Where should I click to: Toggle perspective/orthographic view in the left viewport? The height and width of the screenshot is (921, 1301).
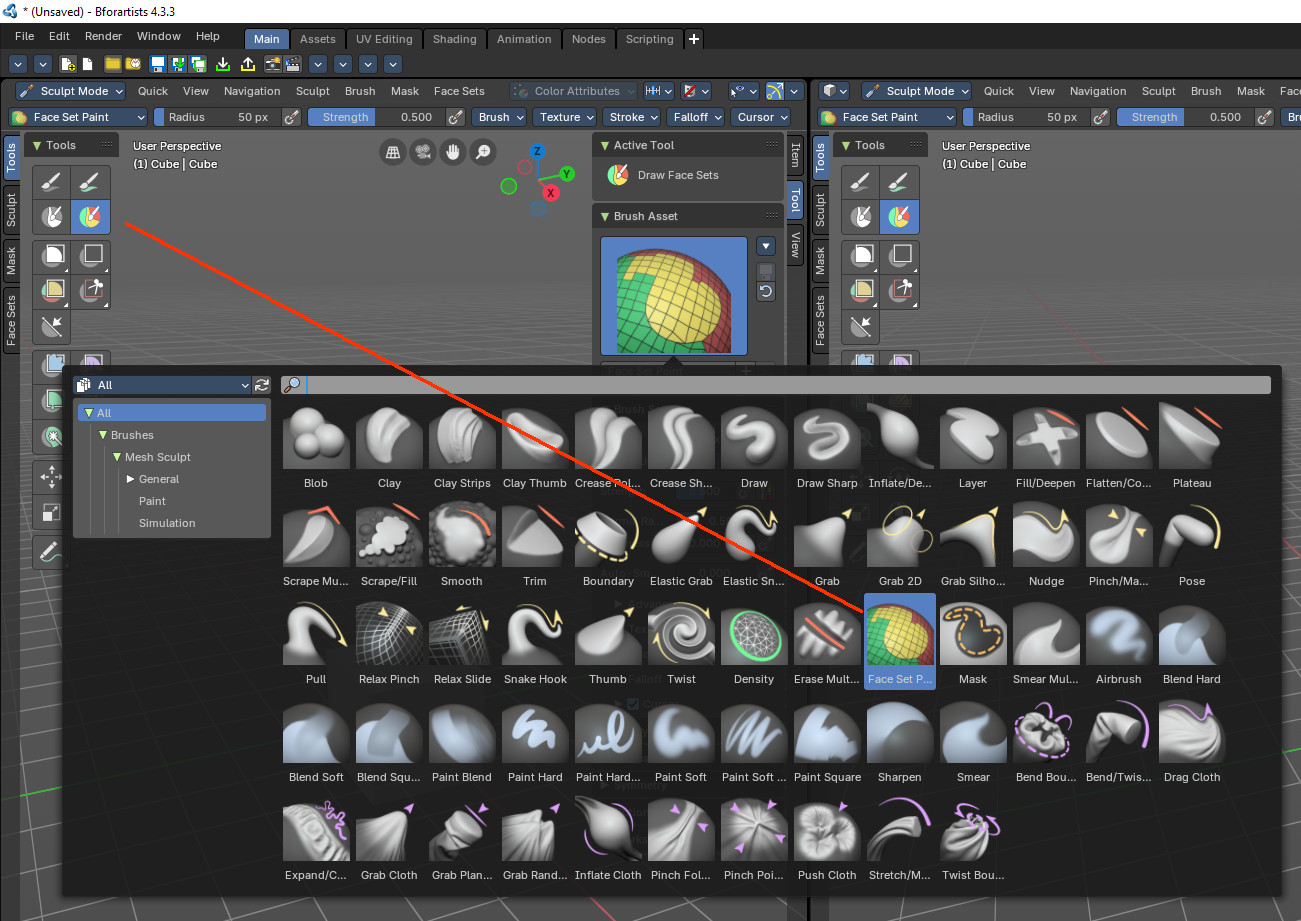pos(393,152)
